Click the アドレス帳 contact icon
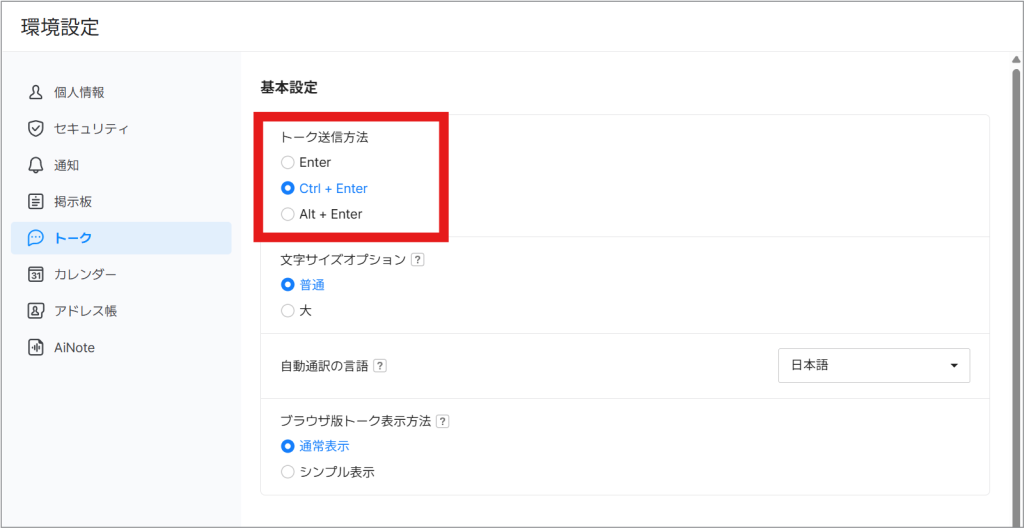Image resolution: width=1024 pixels, height=528 pixels. (36, 311)
